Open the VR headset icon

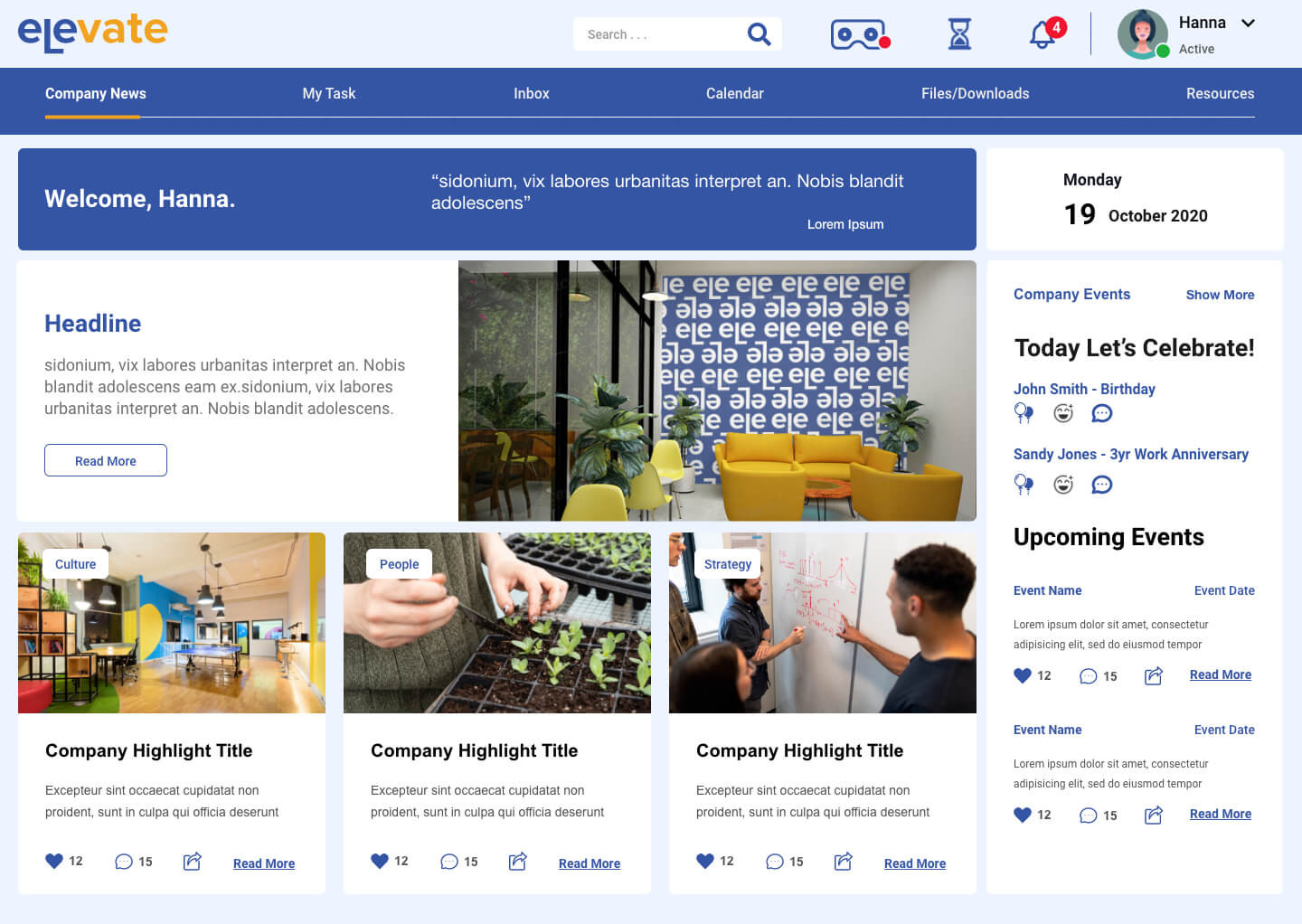pyautogui.click(x=860, y=34)
